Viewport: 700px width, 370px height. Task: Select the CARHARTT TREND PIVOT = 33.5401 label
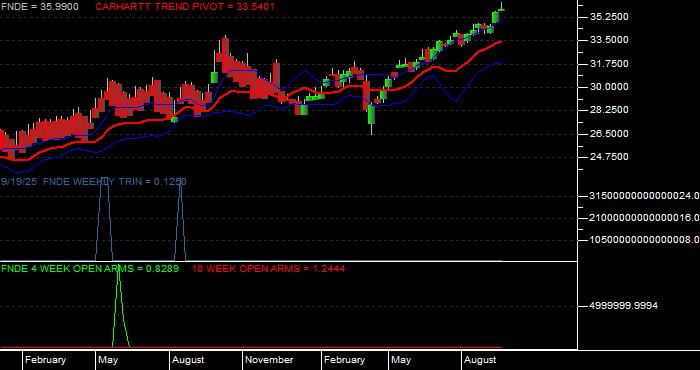click(185, 7)
